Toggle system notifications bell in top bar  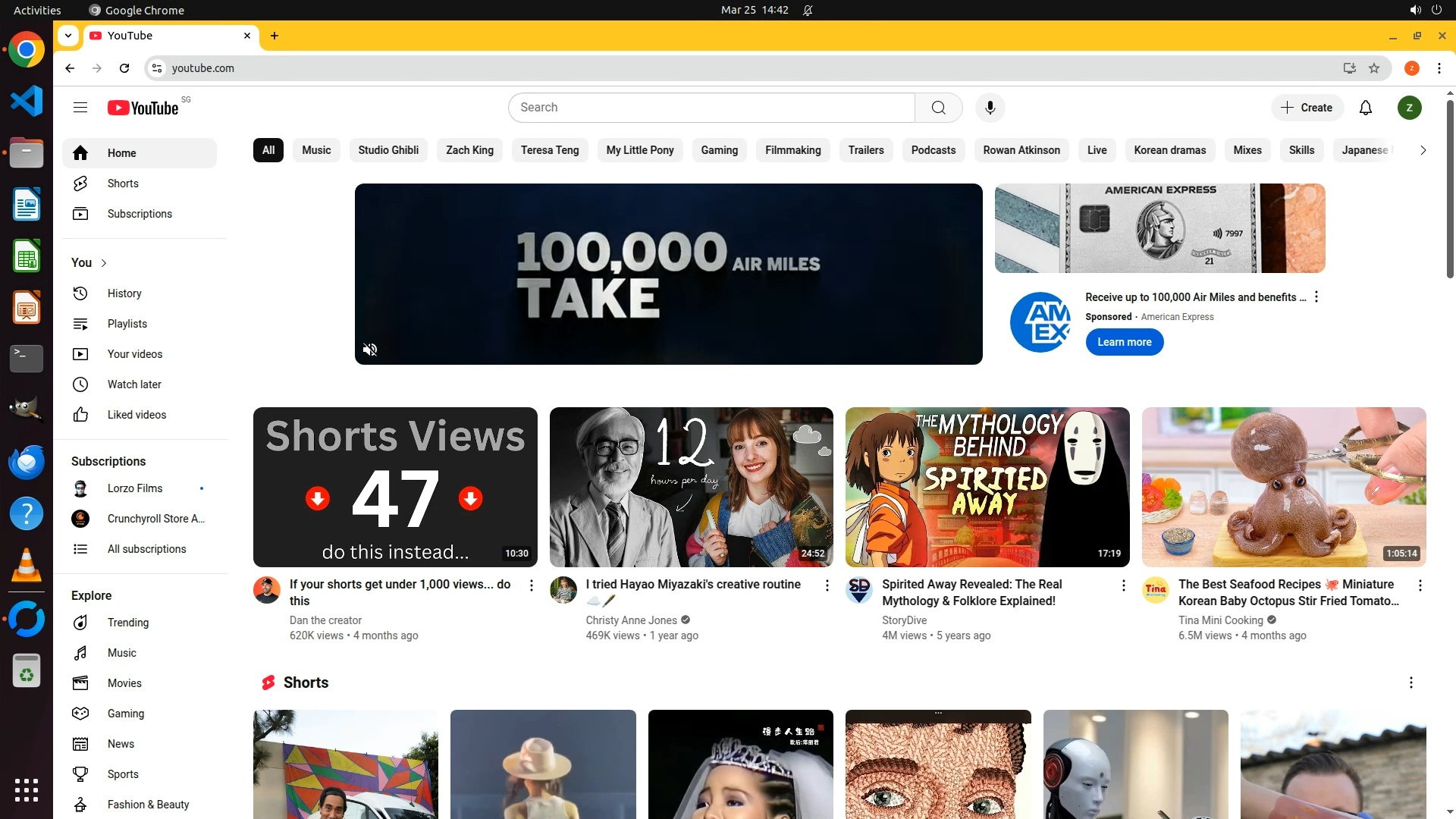click(x=808, y=10)
